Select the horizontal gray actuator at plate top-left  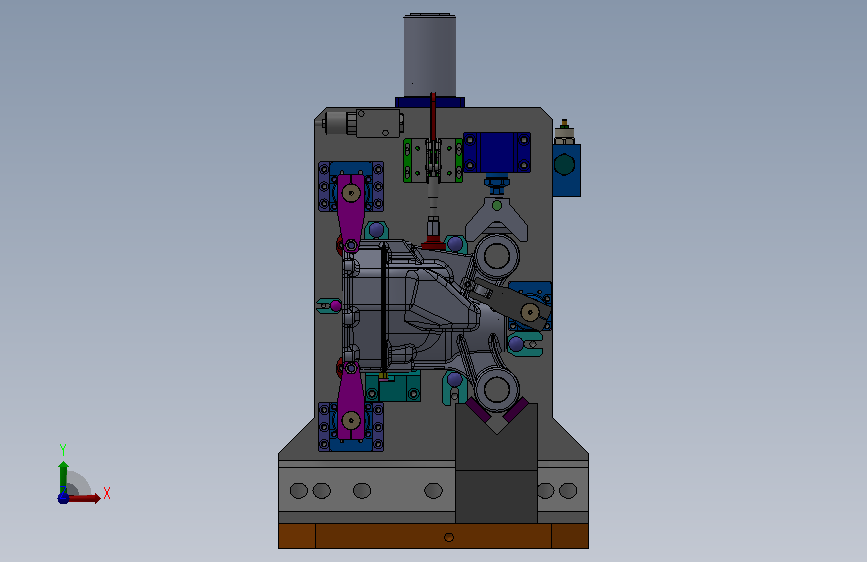point(363,123)
